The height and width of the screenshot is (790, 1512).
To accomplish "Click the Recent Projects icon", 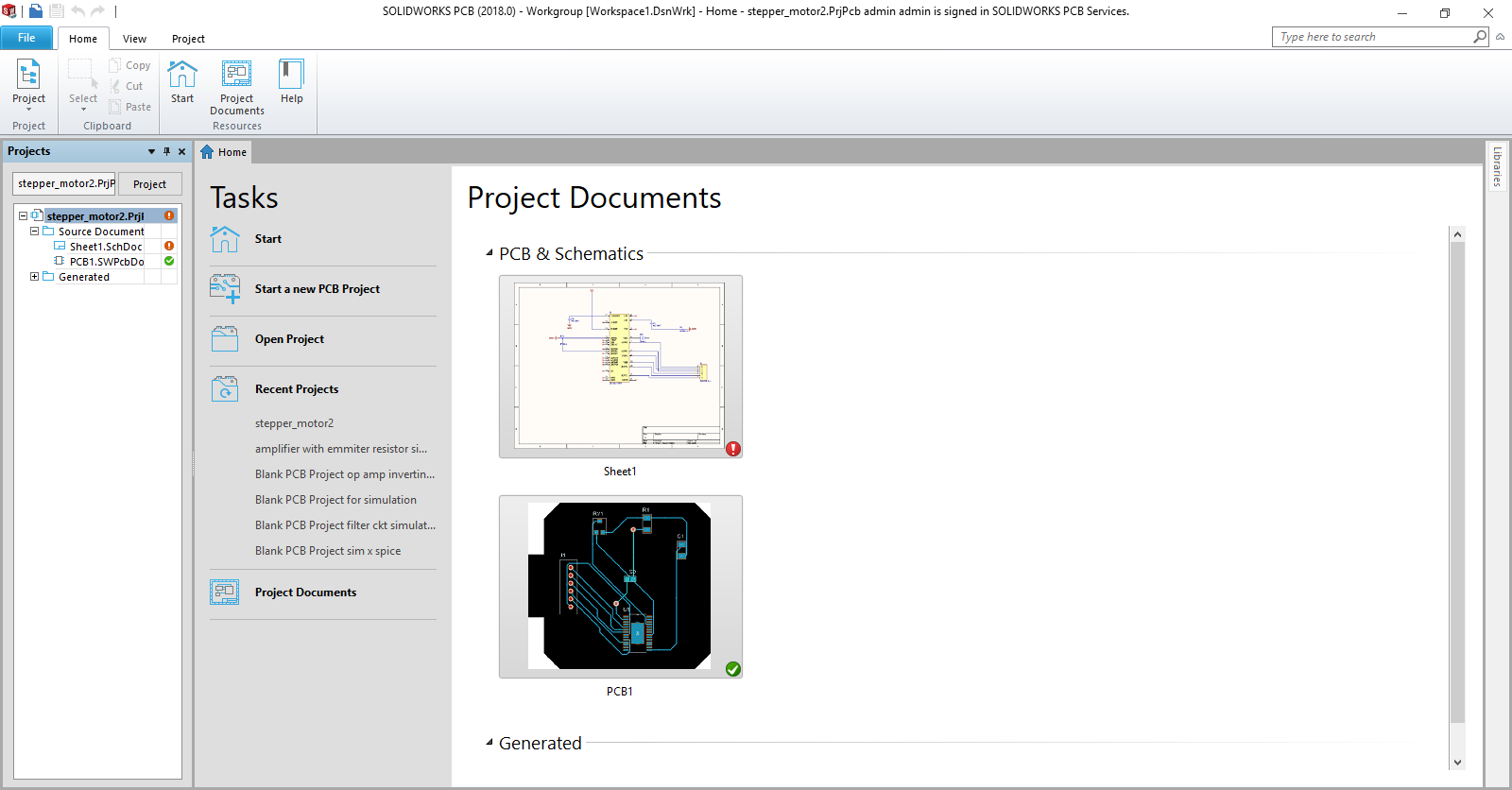I will click(225, 389).
